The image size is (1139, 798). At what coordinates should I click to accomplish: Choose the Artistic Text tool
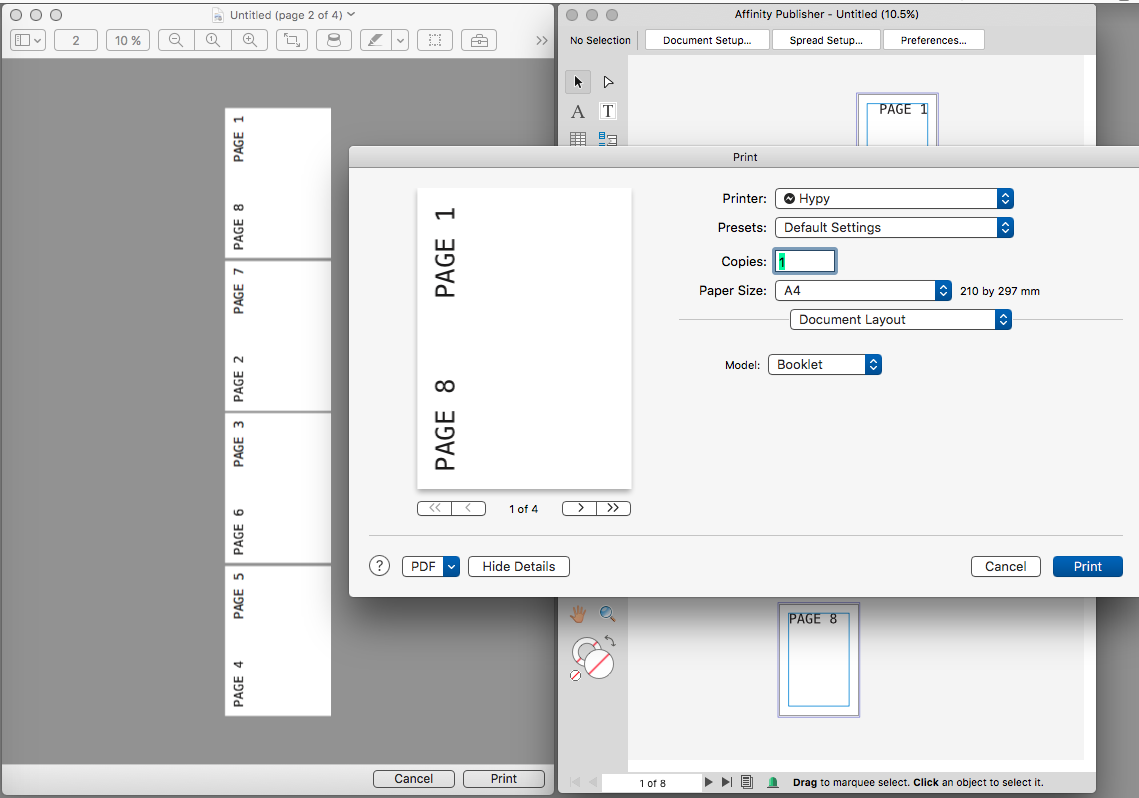(577, 111)
